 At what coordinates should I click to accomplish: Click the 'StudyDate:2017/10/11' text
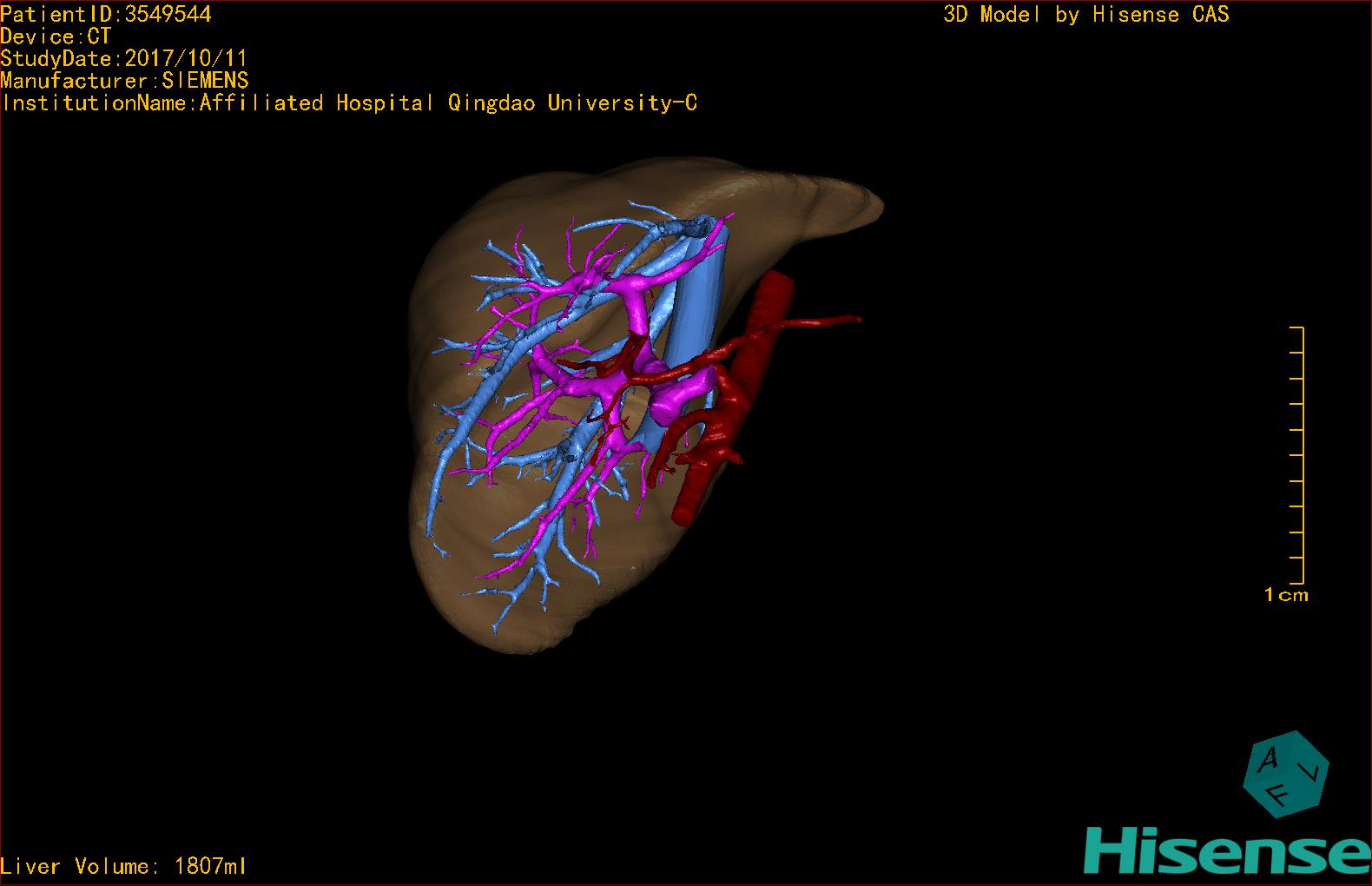coord(124,58)
